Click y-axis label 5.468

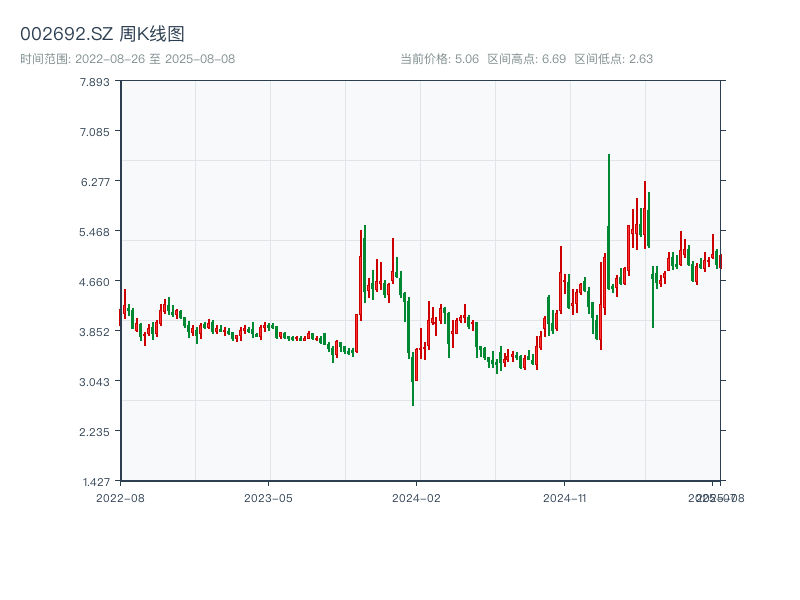coord(94,232)
